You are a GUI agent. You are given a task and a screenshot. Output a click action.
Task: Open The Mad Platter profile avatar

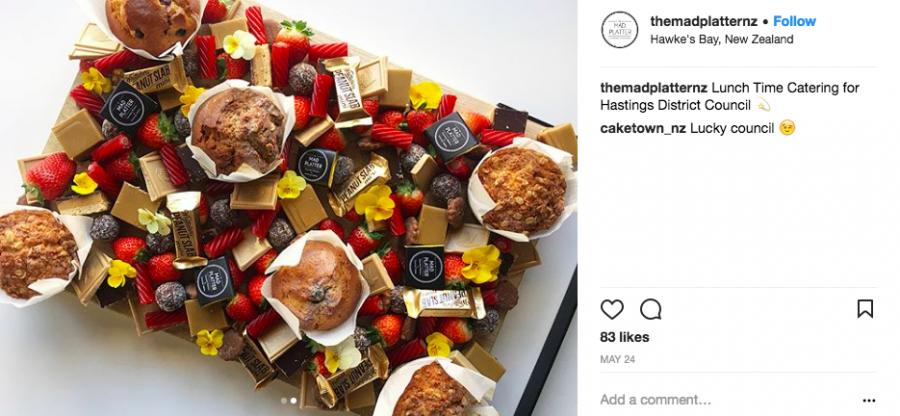pyautogui.click(x=620, y=30)
